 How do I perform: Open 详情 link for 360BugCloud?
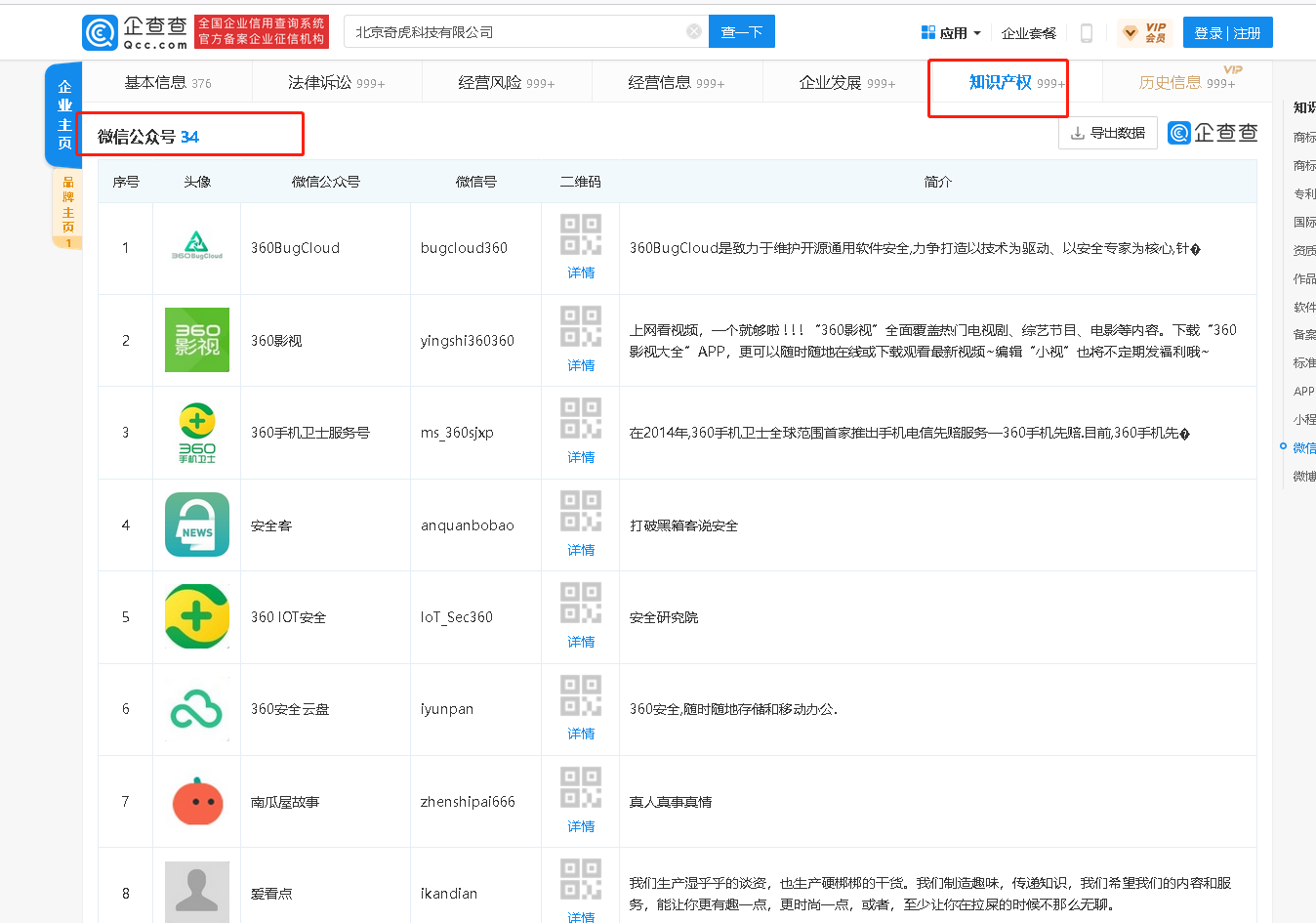[x=581, y=273]
